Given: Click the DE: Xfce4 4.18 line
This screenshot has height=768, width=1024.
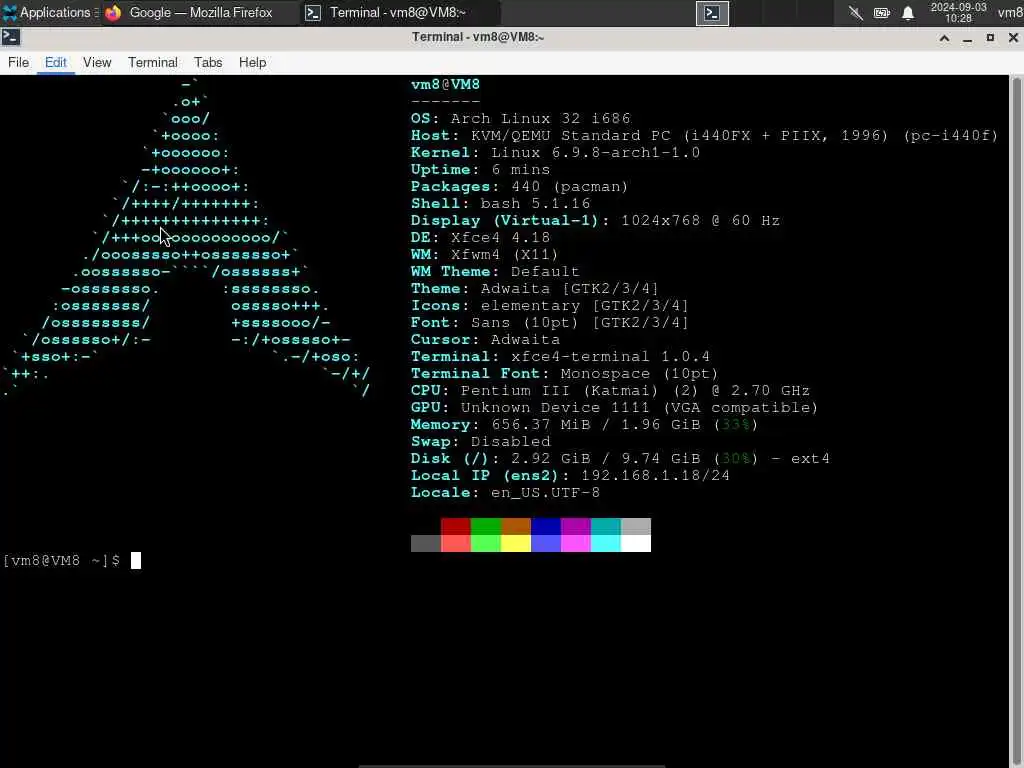Looking at the screenshot, I should (x=481, y=237).
